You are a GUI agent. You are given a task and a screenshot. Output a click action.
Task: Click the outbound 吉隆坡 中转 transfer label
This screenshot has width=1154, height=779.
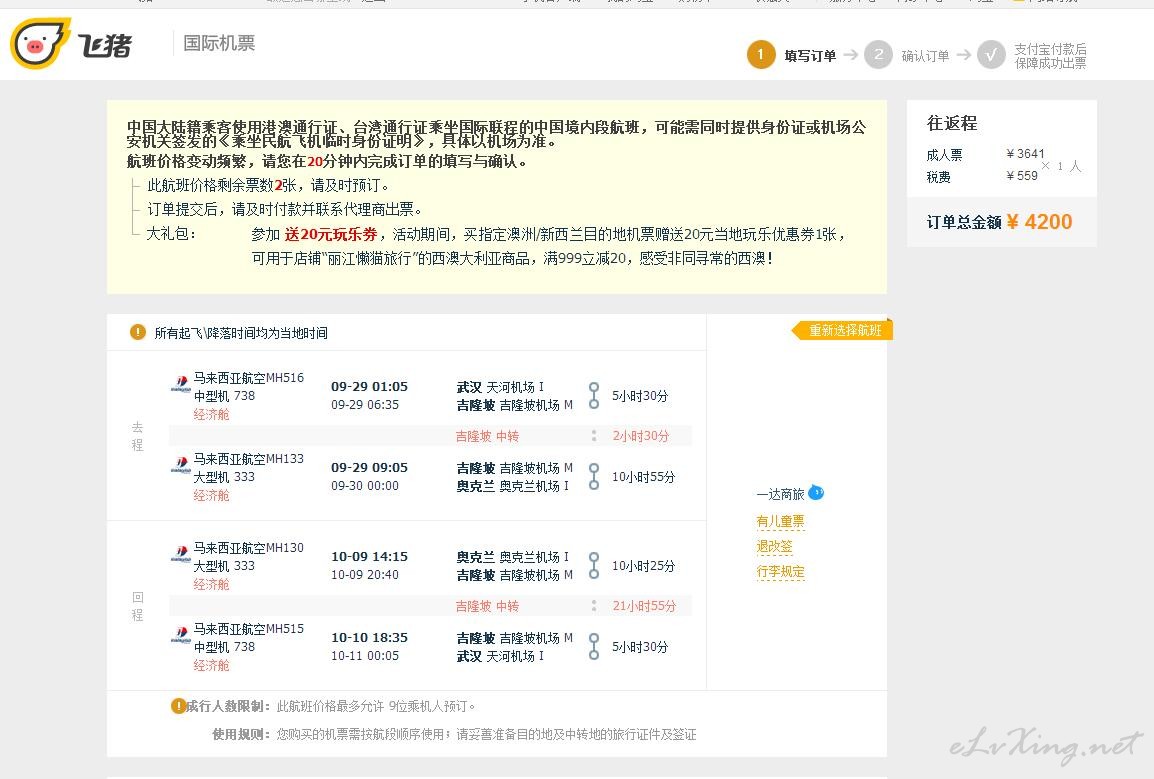[x=487, y=437]
